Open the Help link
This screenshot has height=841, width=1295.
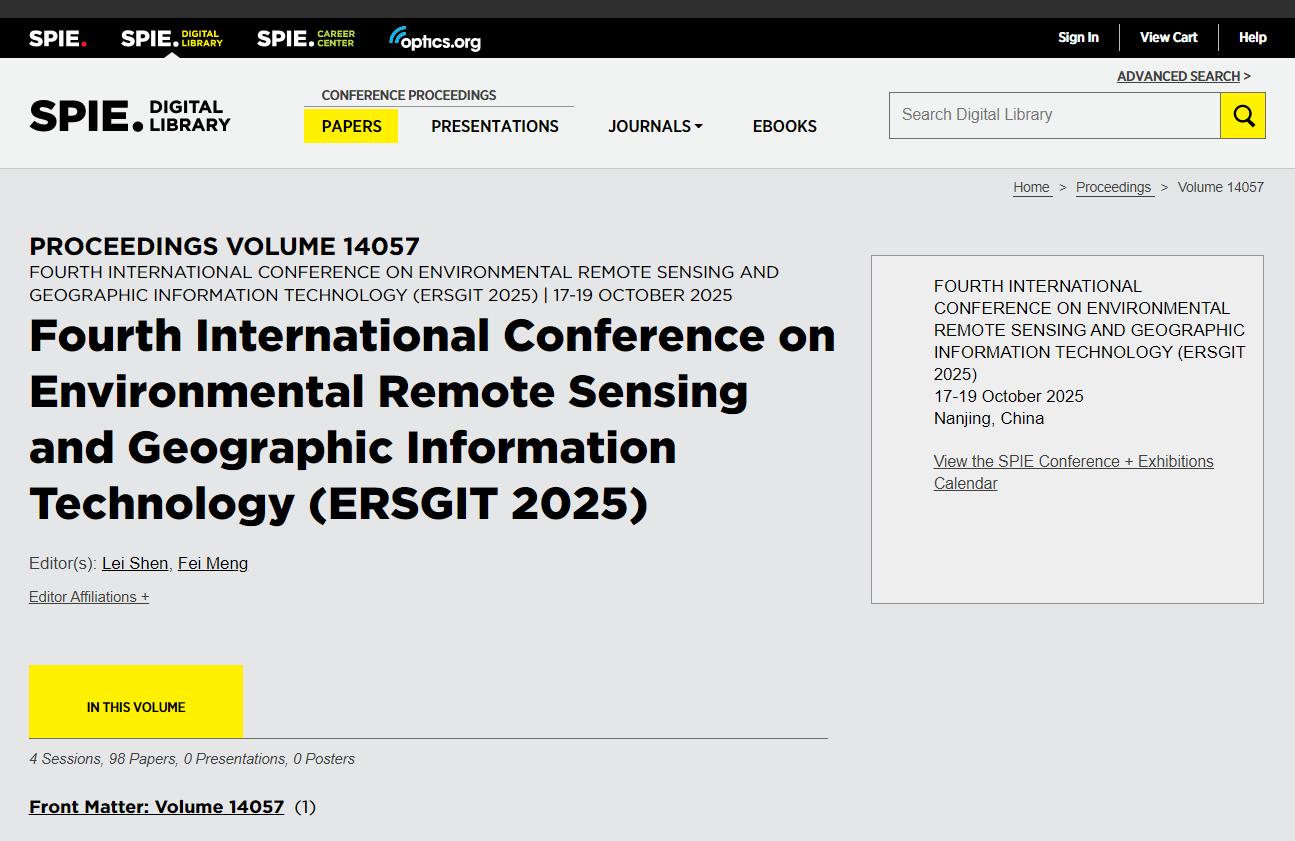point(1252,38)
